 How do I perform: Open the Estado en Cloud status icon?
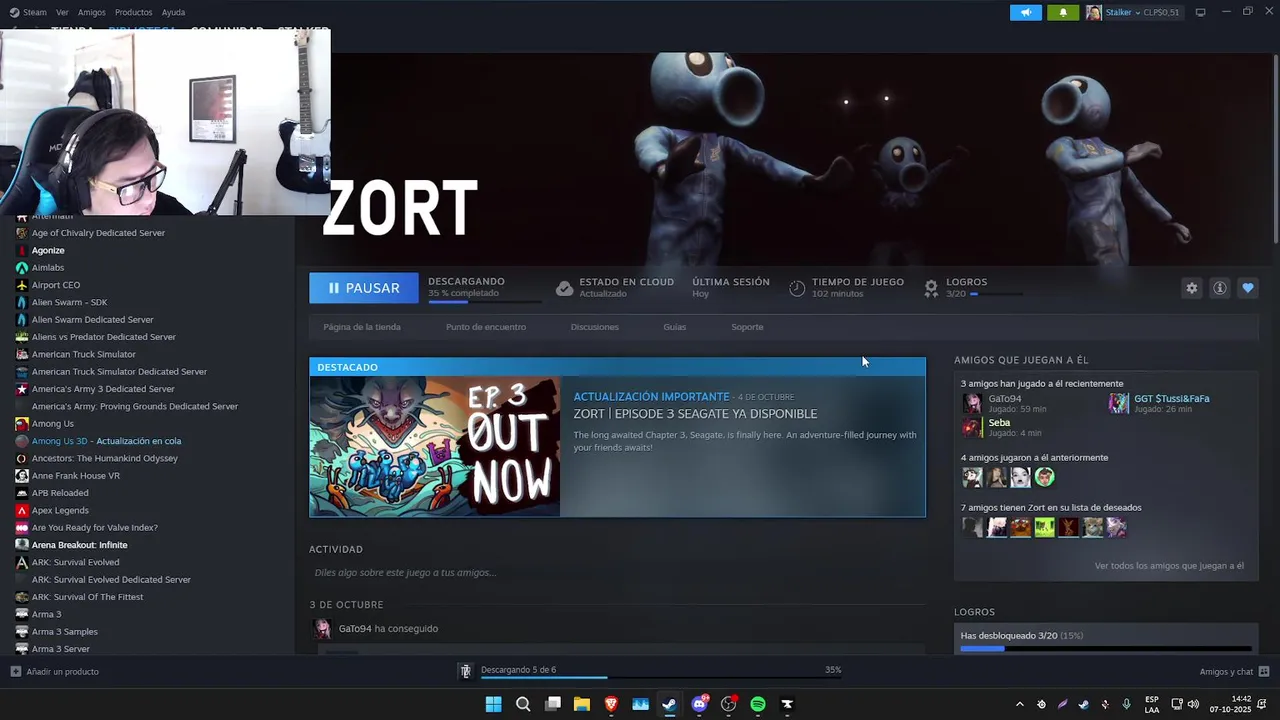tap(564, 288)
